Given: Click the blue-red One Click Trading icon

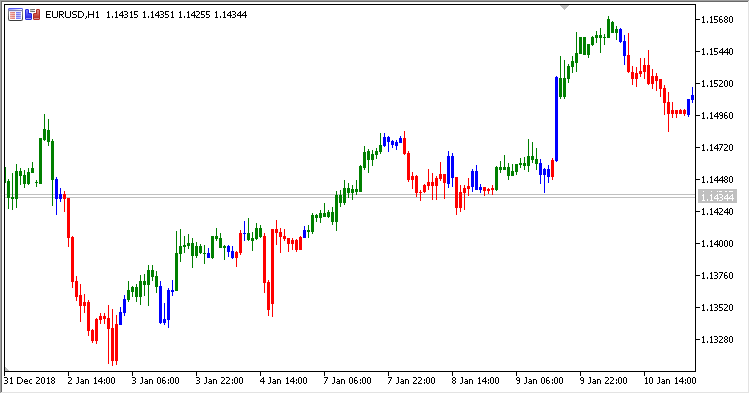Looking at the screenshot, I should pyautogui.click(x=33, y=15).
